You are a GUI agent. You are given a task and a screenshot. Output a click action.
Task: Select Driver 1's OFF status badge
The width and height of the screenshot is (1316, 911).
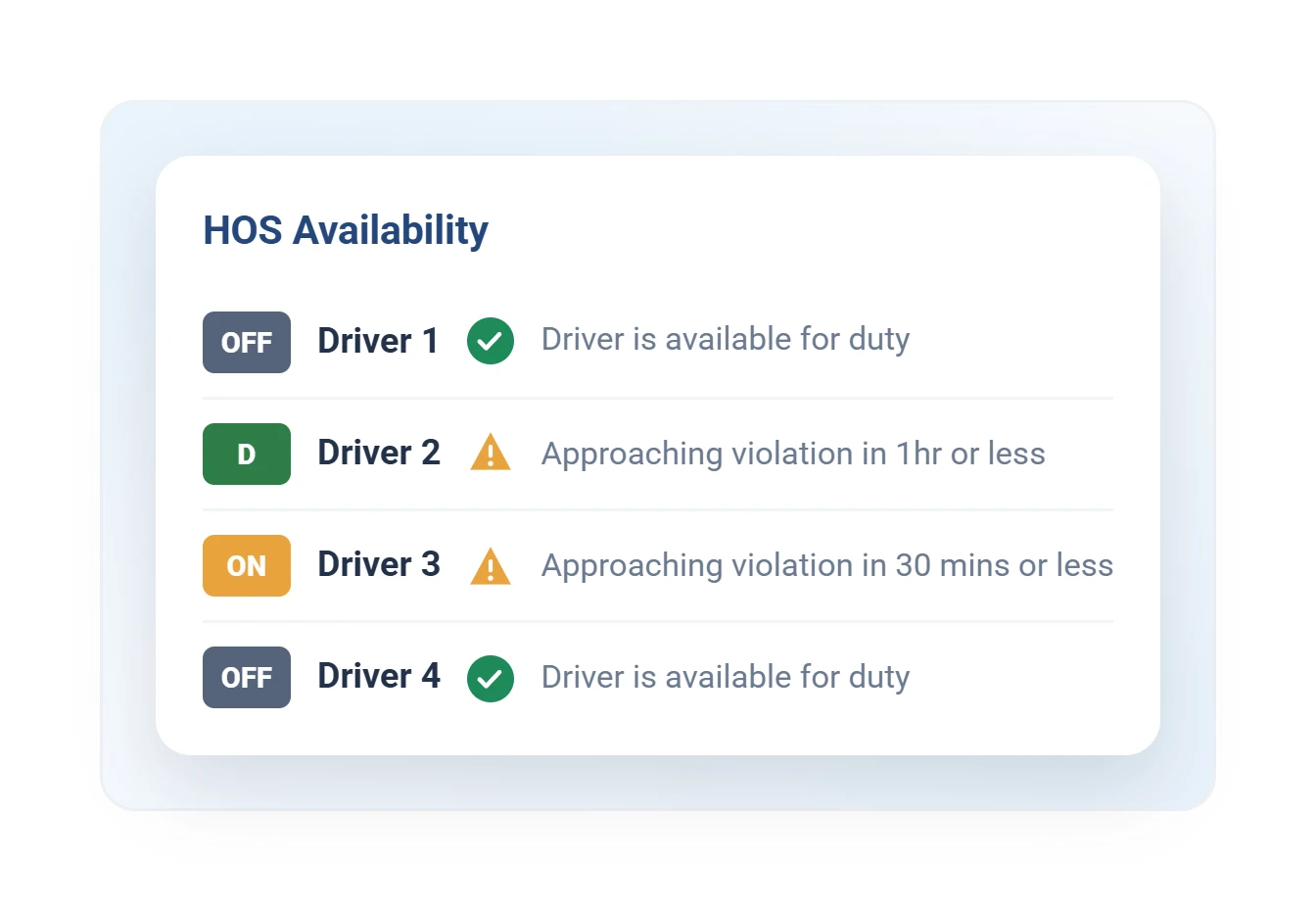click(247, 342)
